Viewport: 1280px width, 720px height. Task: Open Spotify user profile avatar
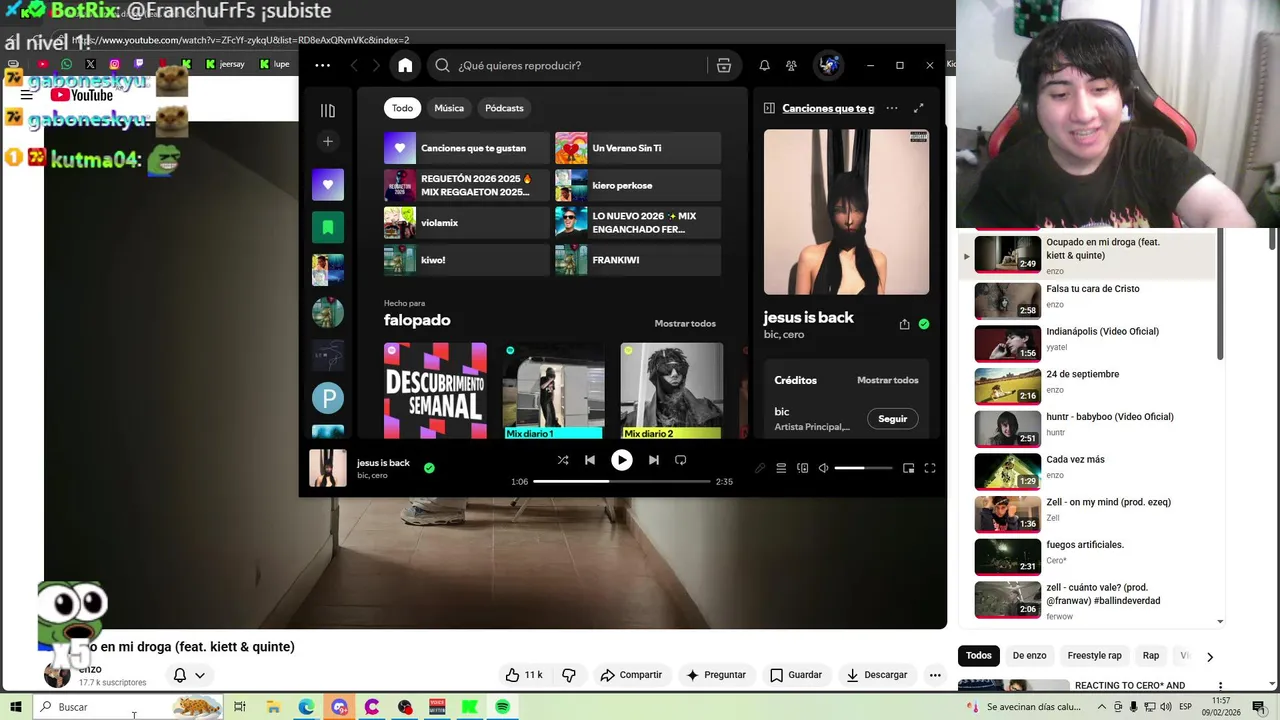click(828, 65)
